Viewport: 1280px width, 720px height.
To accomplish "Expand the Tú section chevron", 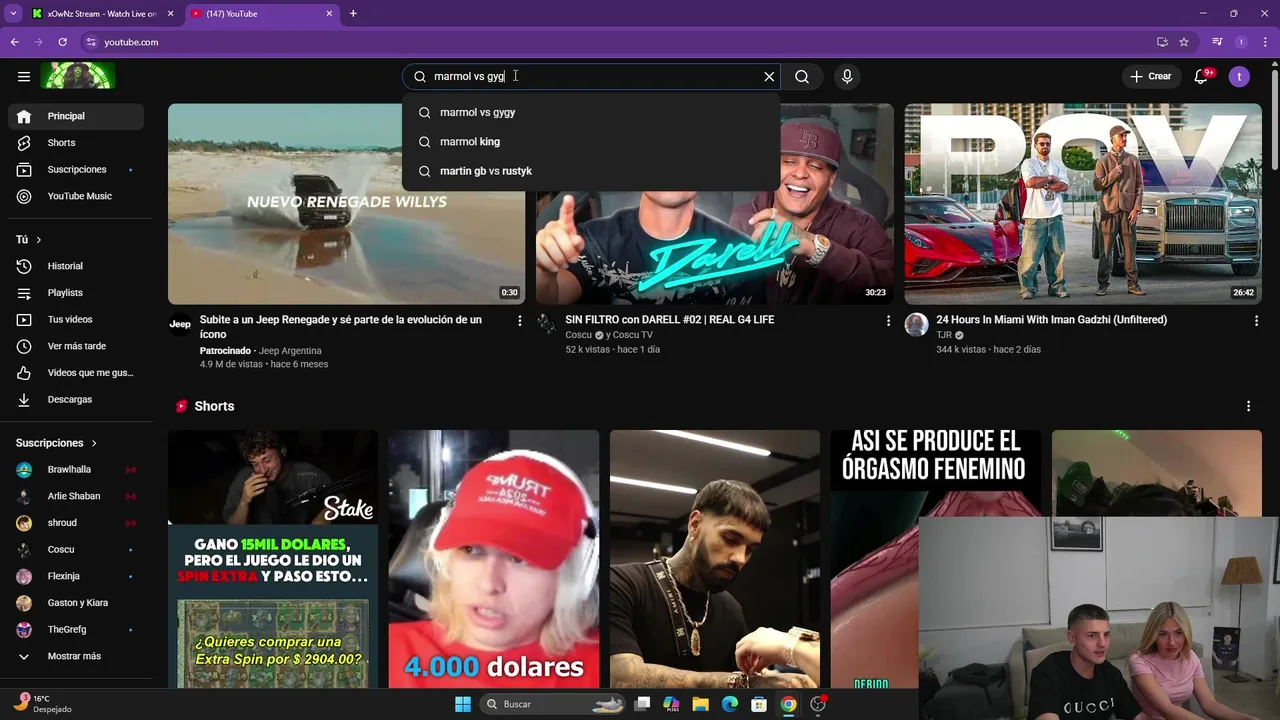I will [39, 240].
